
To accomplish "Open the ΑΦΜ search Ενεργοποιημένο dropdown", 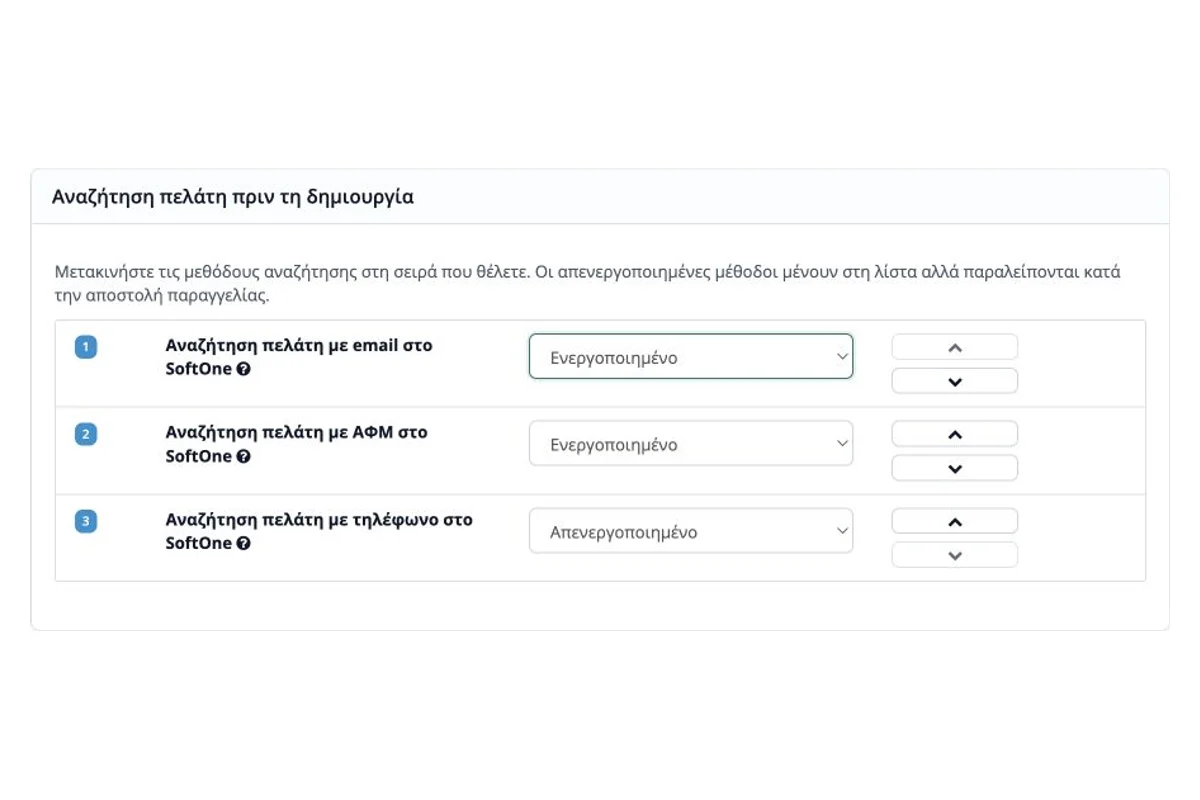I will point(691,444).
